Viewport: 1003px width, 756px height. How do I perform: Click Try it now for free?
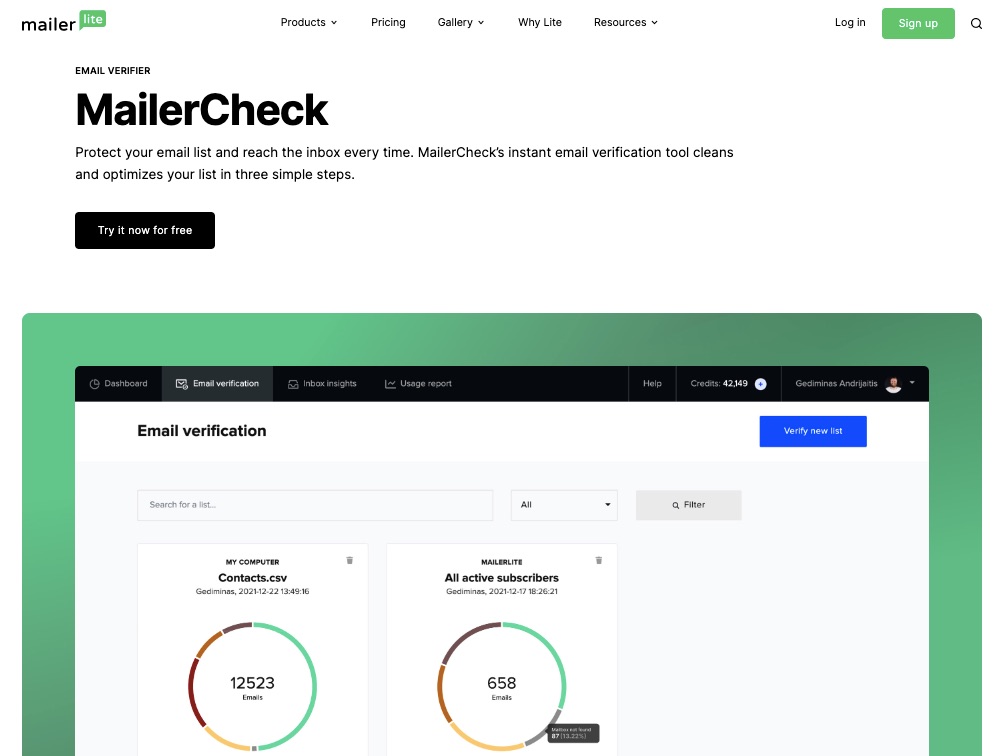point(145,230)
